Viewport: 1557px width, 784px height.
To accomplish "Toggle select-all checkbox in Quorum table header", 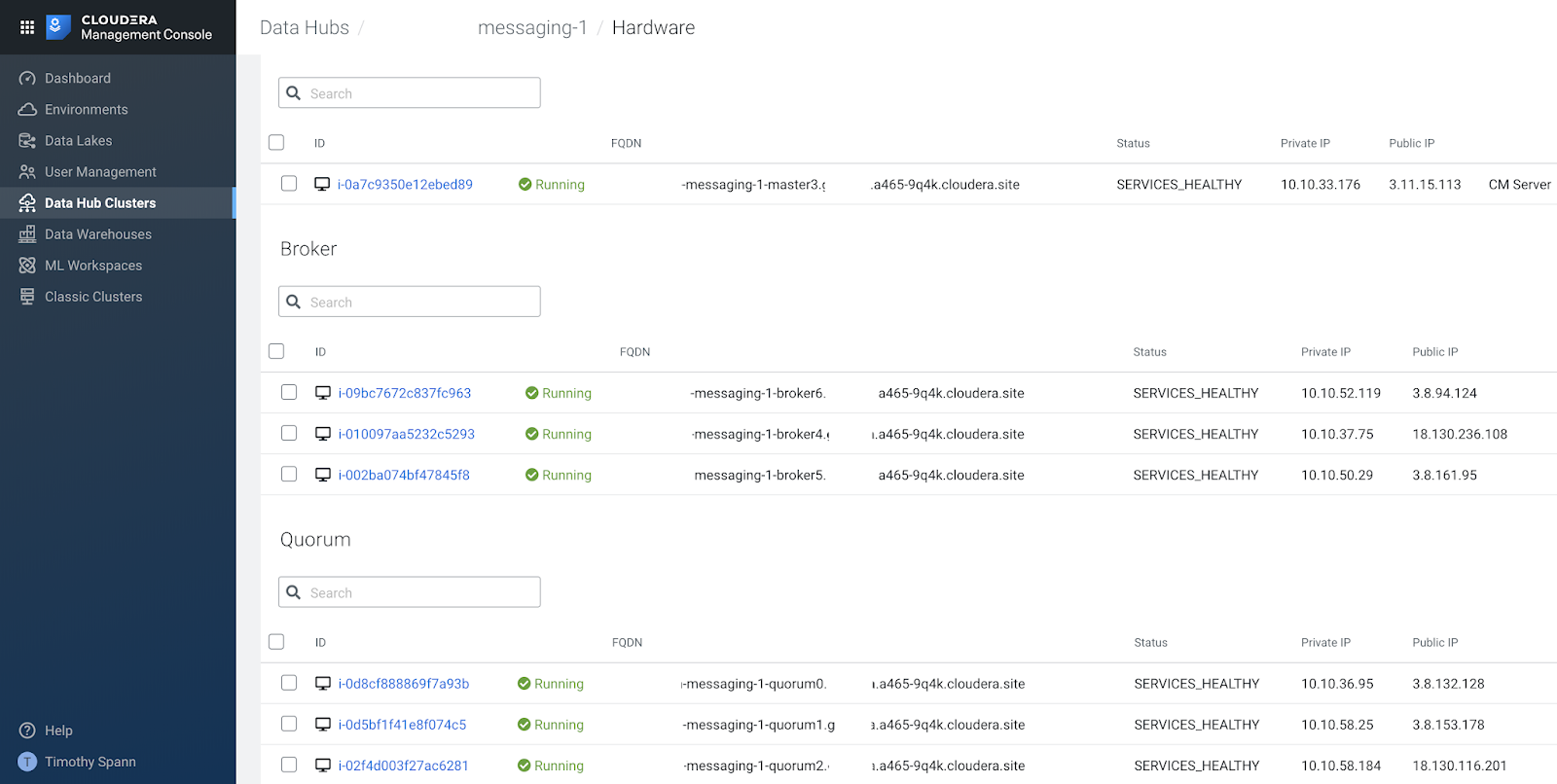I will pyautogui.click(x=276, y=642).
